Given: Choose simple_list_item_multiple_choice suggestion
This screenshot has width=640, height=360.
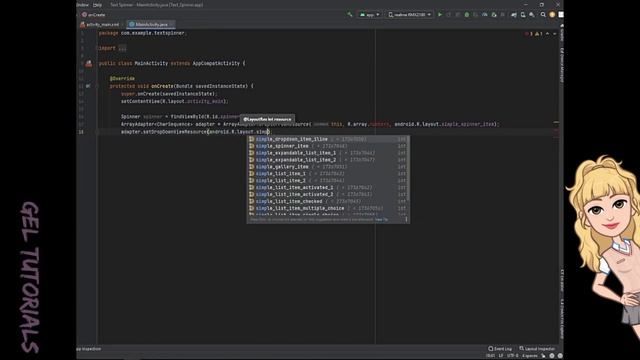Looking at the screenshot, I should (328, 208).
